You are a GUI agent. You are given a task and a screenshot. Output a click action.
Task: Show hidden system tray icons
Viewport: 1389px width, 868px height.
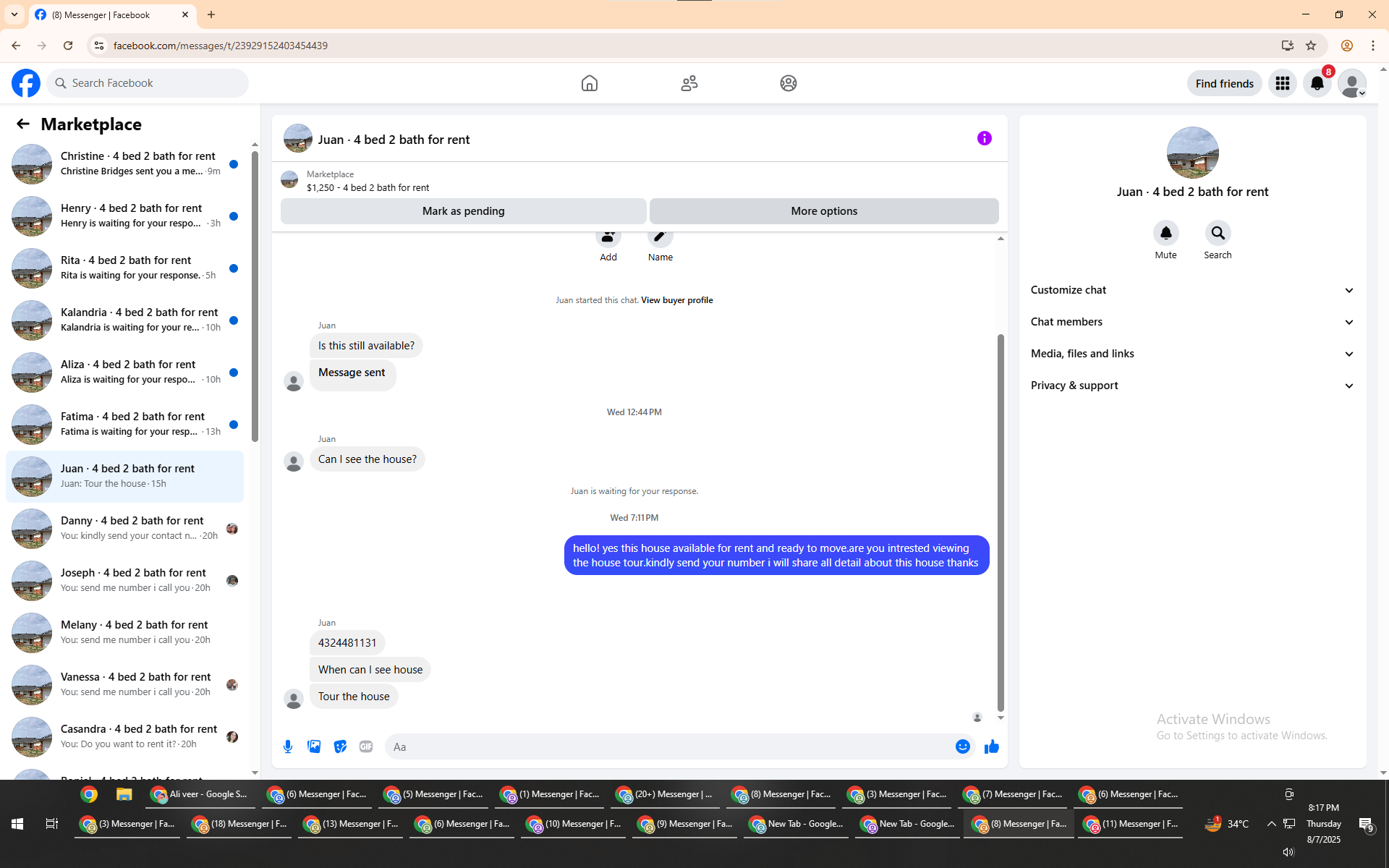click(x=1271, y=824)
